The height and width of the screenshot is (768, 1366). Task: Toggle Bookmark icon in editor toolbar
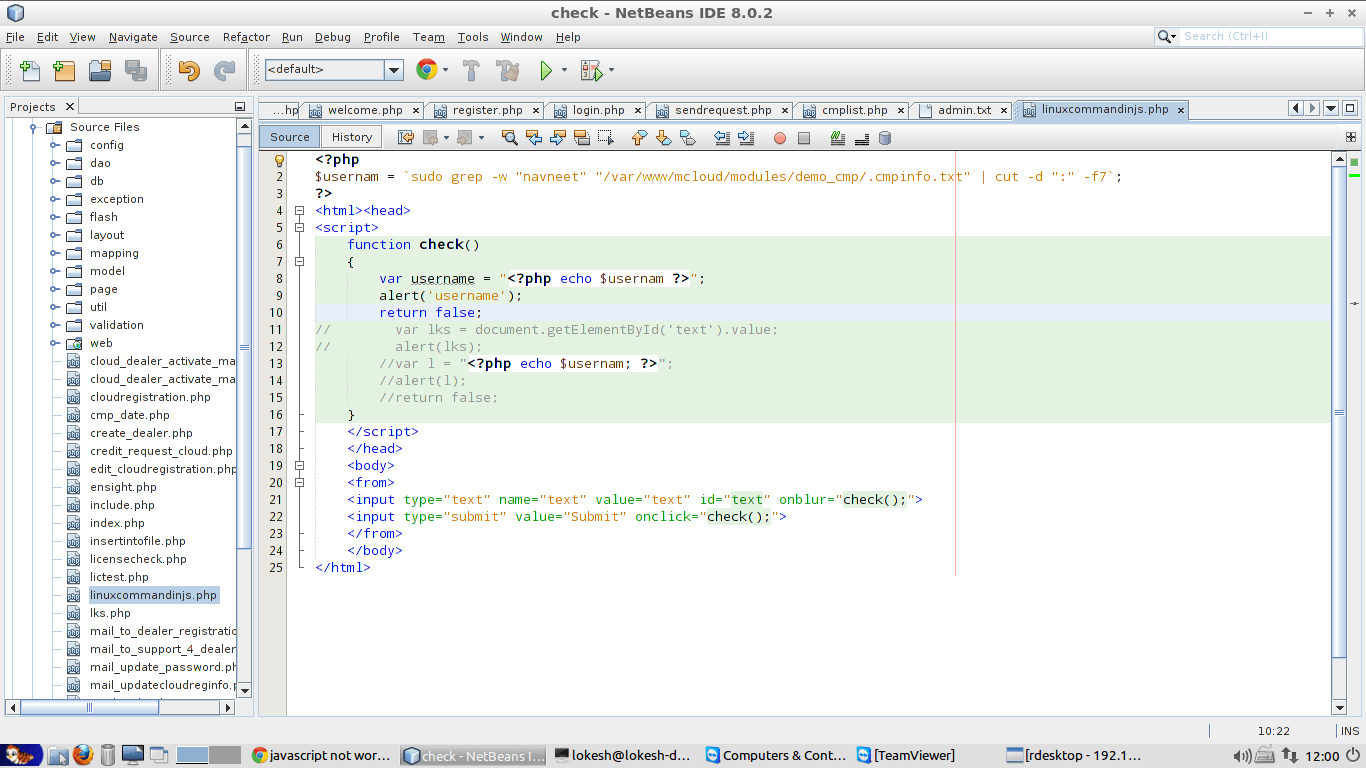(x=687, y=138)
